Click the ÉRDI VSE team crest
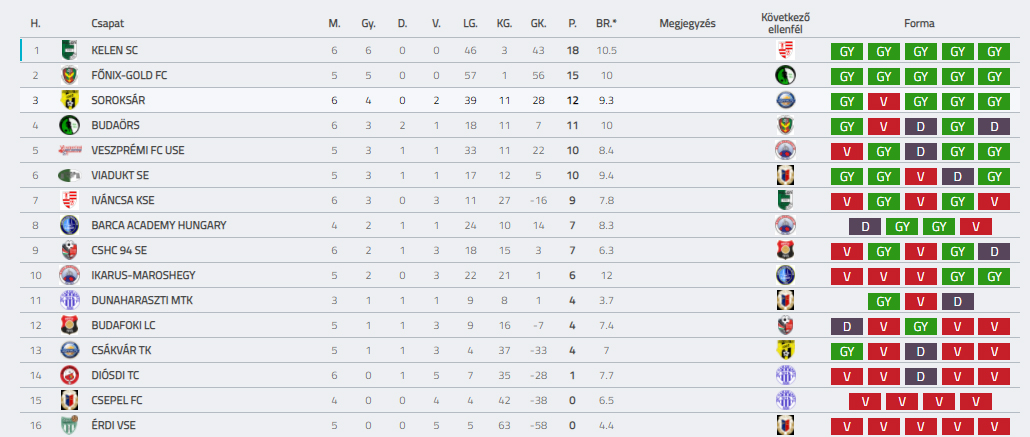The height and width of the screenshot is (437, 1030). pos(68,425)
